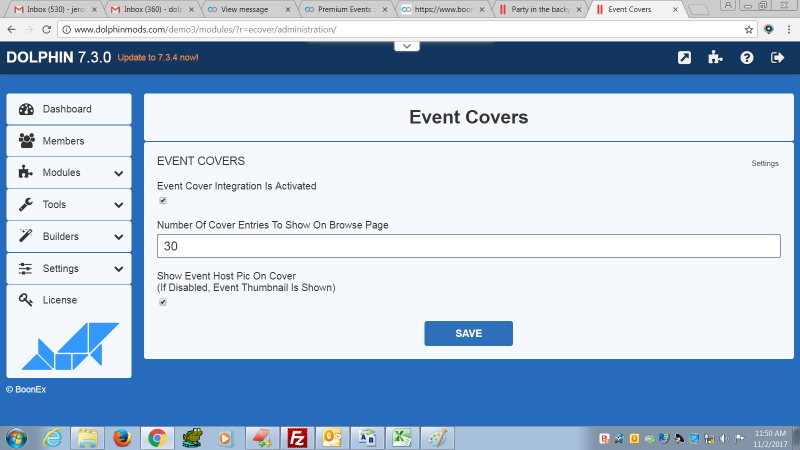
Task: Pull down the top center chevron tab
Action: pyautogui.click(x=403, y=46)
